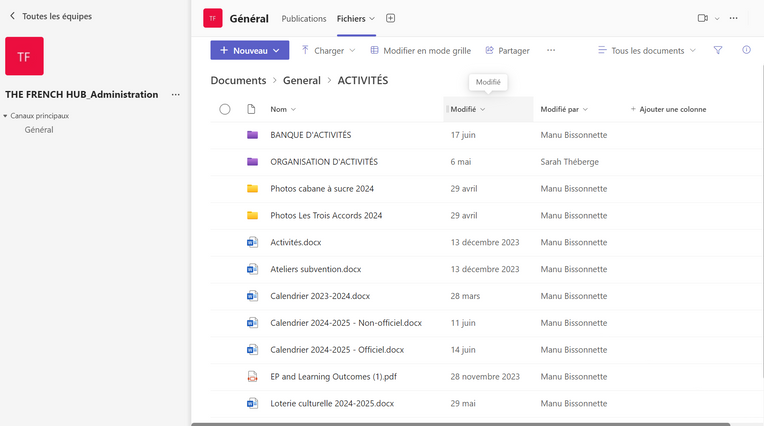Go back to Toutes les équipes
The image size is (764, 426).
tap(56, 16)
